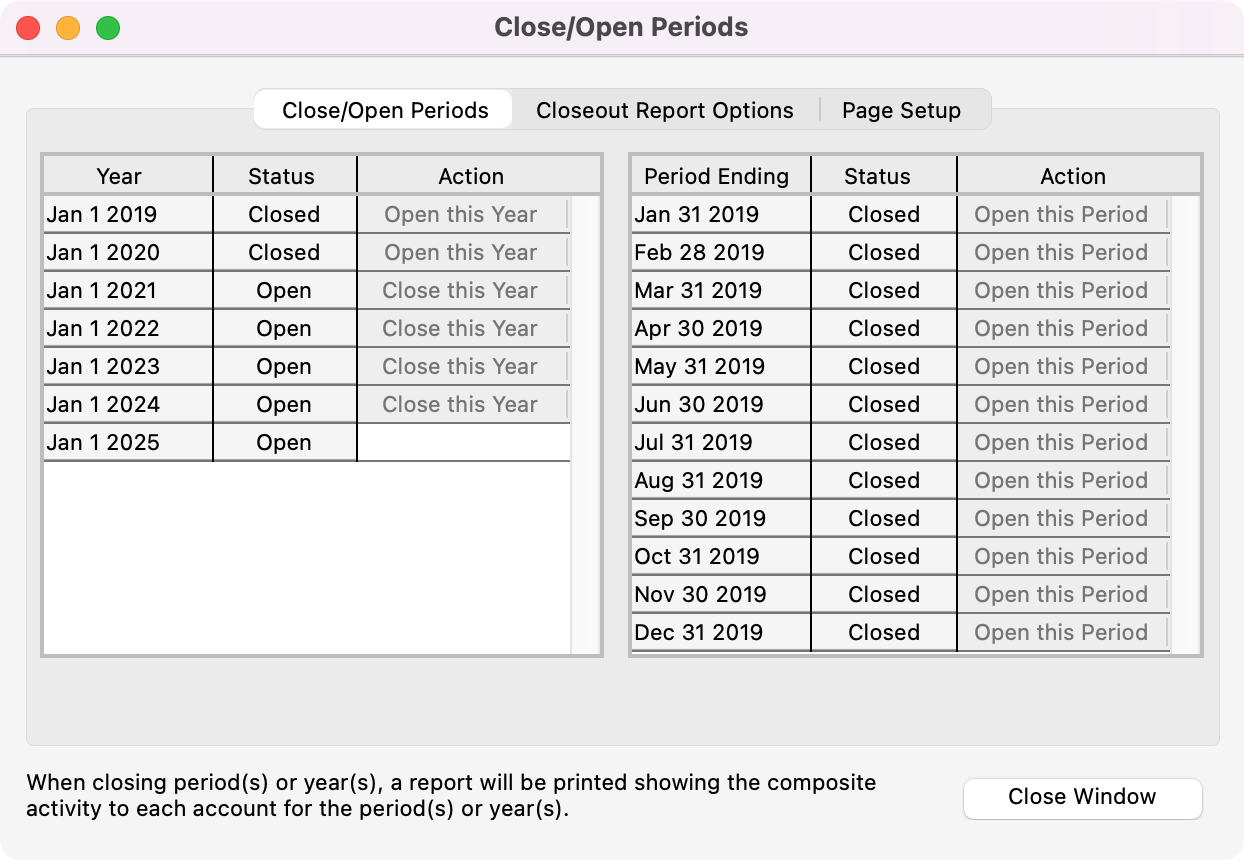The width and height of the screenshot is (1244, 860).
Task: Click Open this Year for 2020
Action: (x=461, y=253)
